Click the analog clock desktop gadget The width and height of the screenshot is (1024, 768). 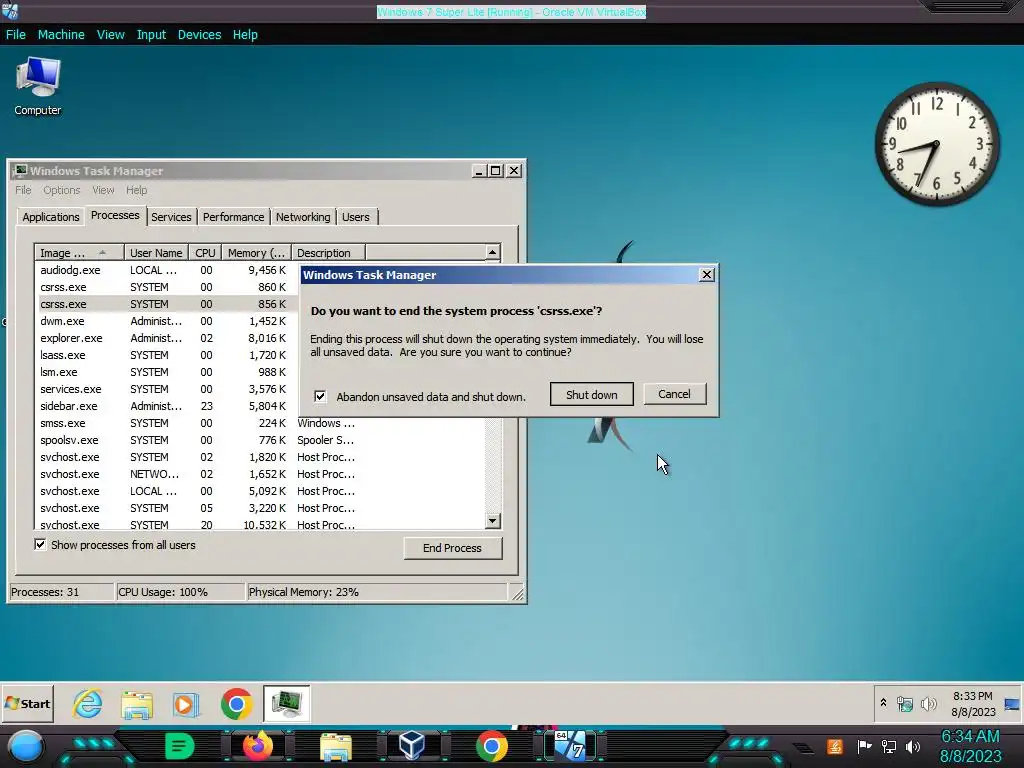coord(936,144)
